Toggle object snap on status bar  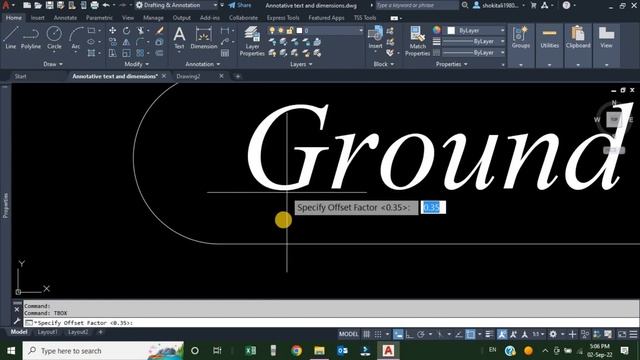[x=470, y=334]
